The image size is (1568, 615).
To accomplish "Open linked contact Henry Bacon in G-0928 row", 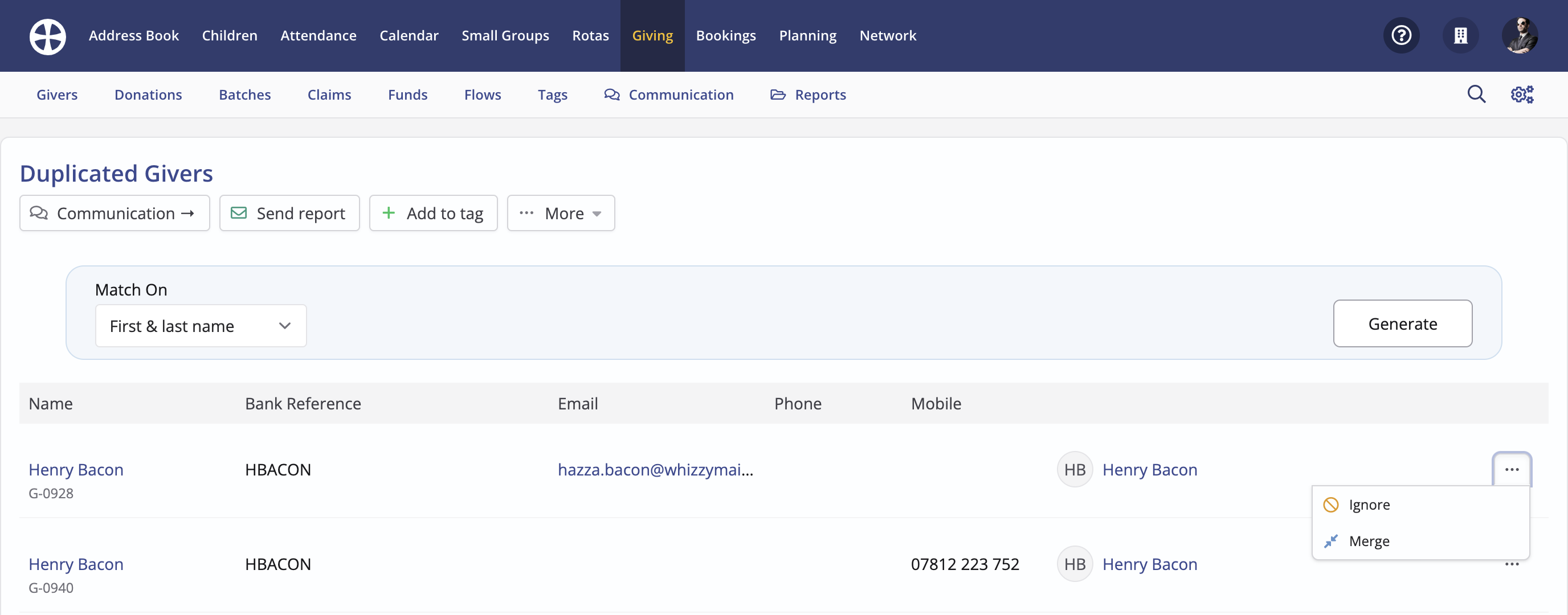I will (1149, 469).
